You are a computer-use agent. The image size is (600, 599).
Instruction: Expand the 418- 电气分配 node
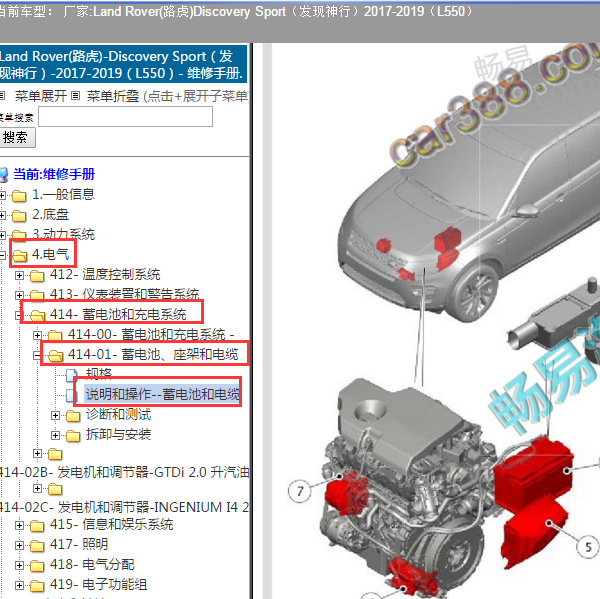tap(19, 565)
